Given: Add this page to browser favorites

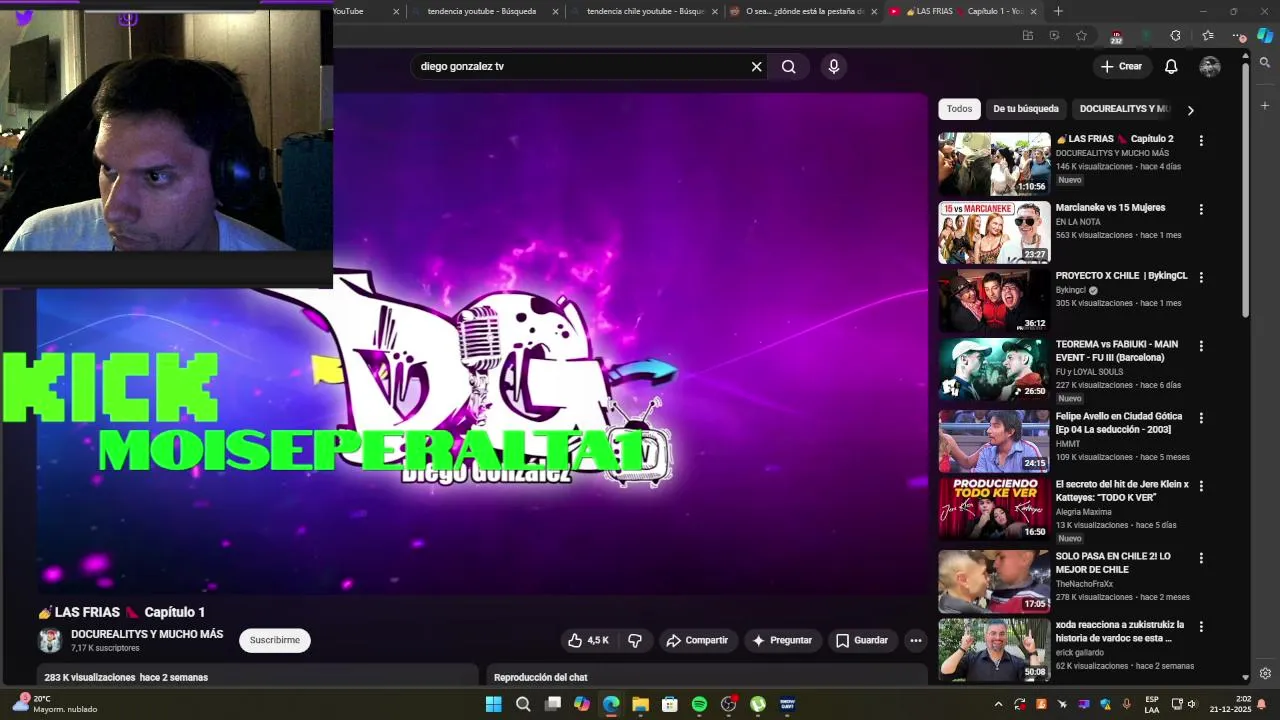Looking at the screenshot, I should click(1081, 36).
